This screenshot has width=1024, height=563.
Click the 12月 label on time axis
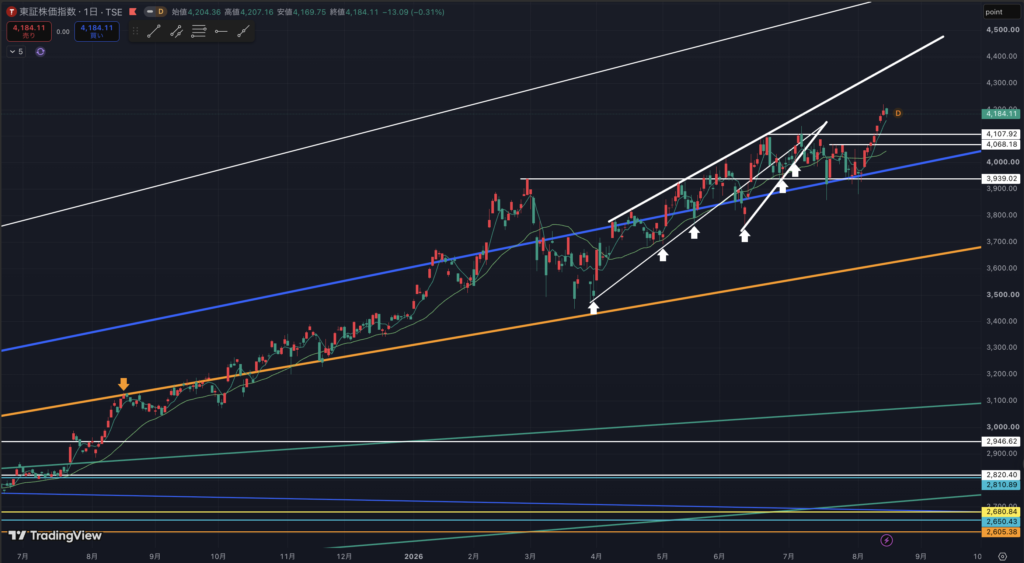[x=344, y=556]
